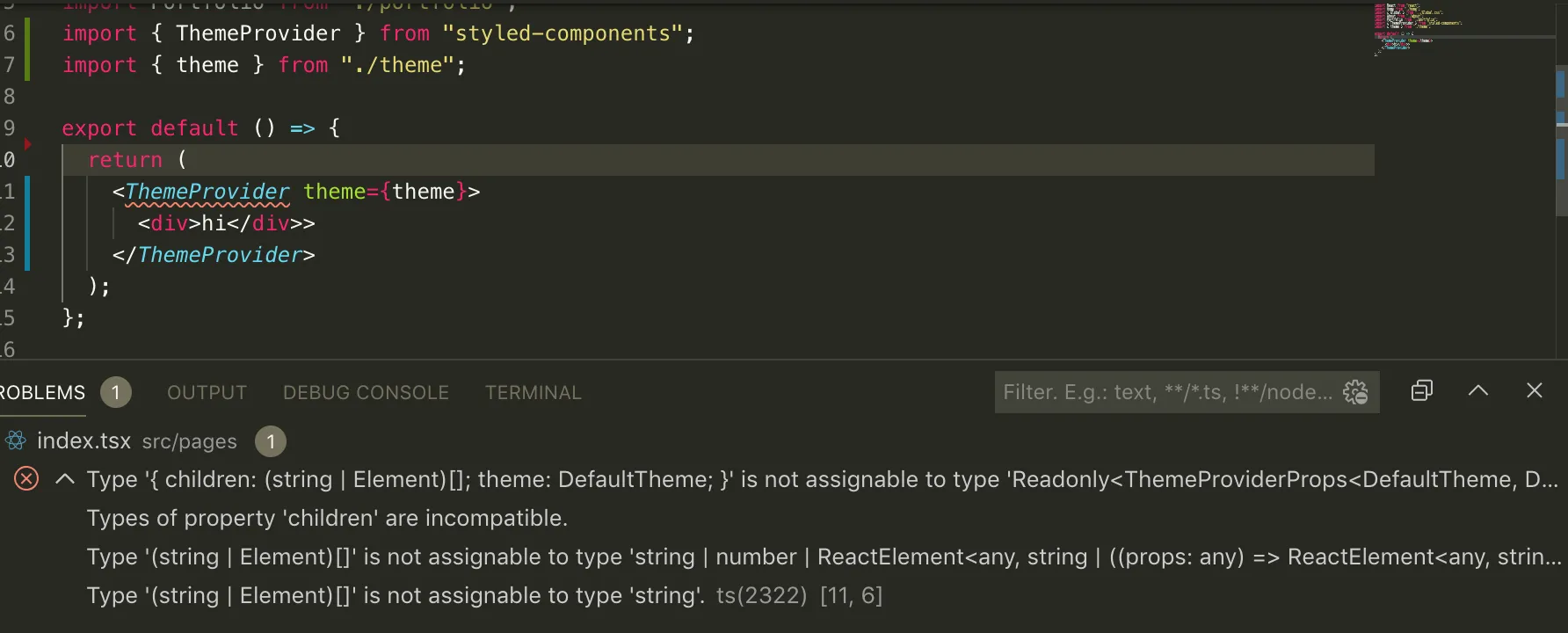Viewport: 1568px width, 633px height.
Task: Click the collapse all problems icon
Action: pos(1421,391)
